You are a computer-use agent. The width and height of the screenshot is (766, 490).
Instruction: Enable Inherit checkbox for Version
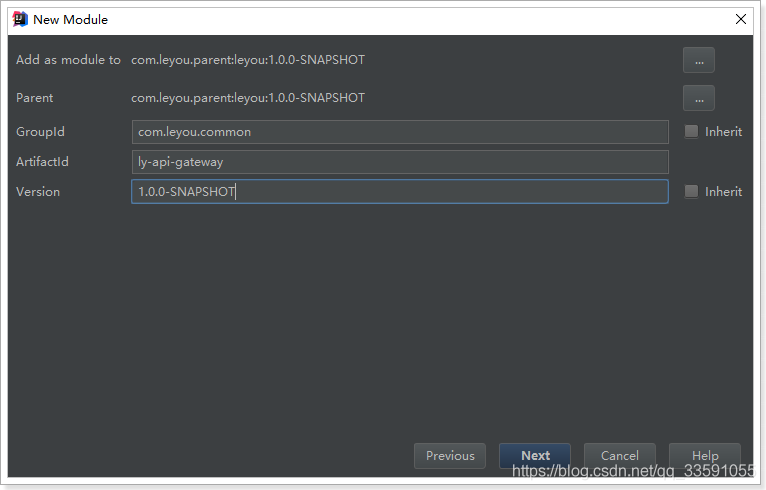coord(691,192)
